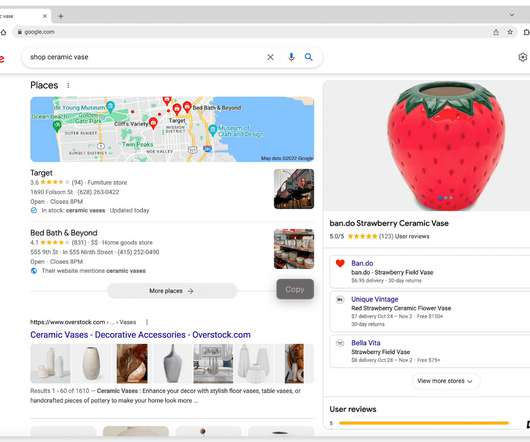
Task: Click the Ocean Beach green map pin
Action: [x=57, y=126]
